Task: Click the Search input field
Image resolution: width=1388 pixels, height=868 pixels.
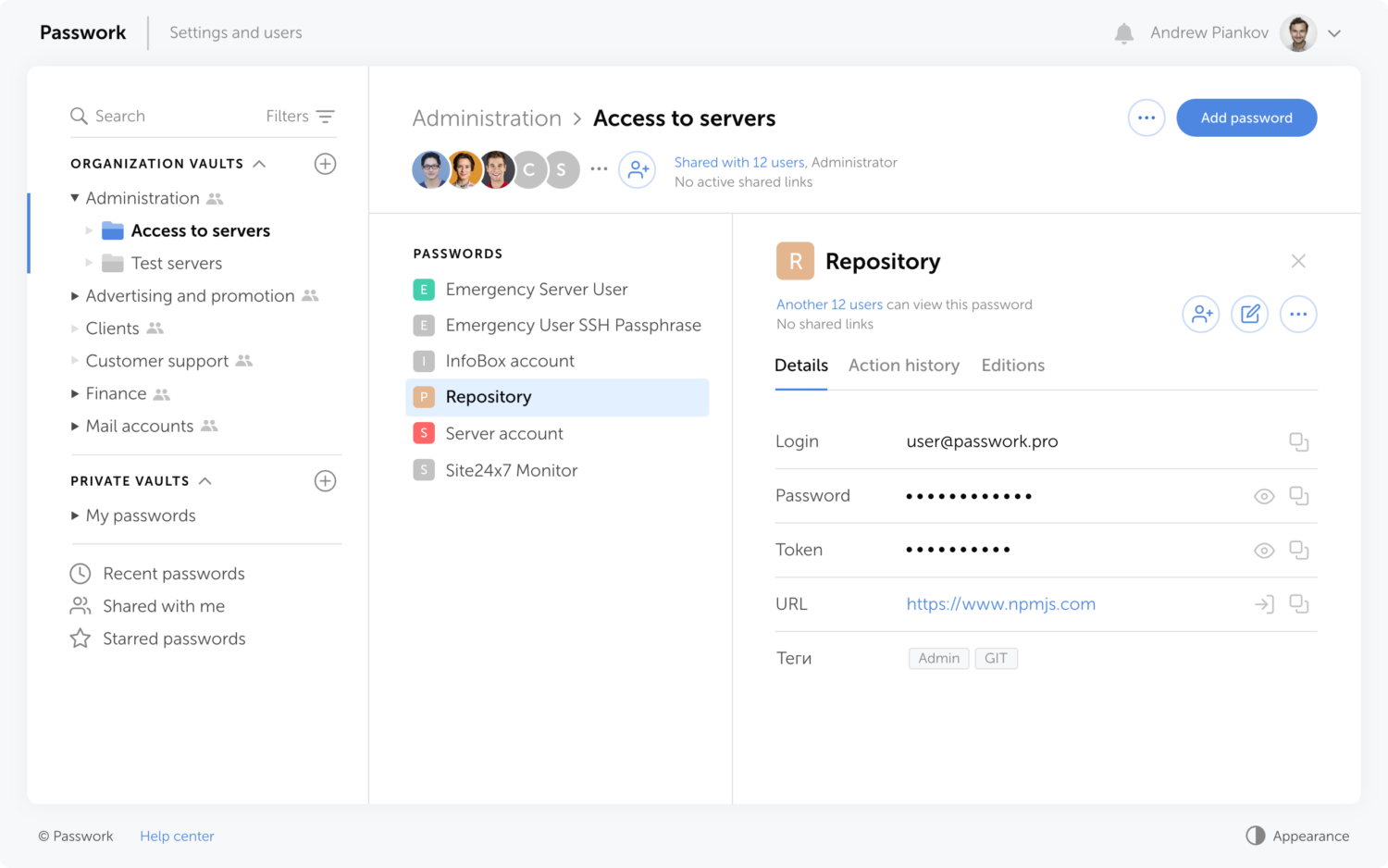Action: [167, 117]
